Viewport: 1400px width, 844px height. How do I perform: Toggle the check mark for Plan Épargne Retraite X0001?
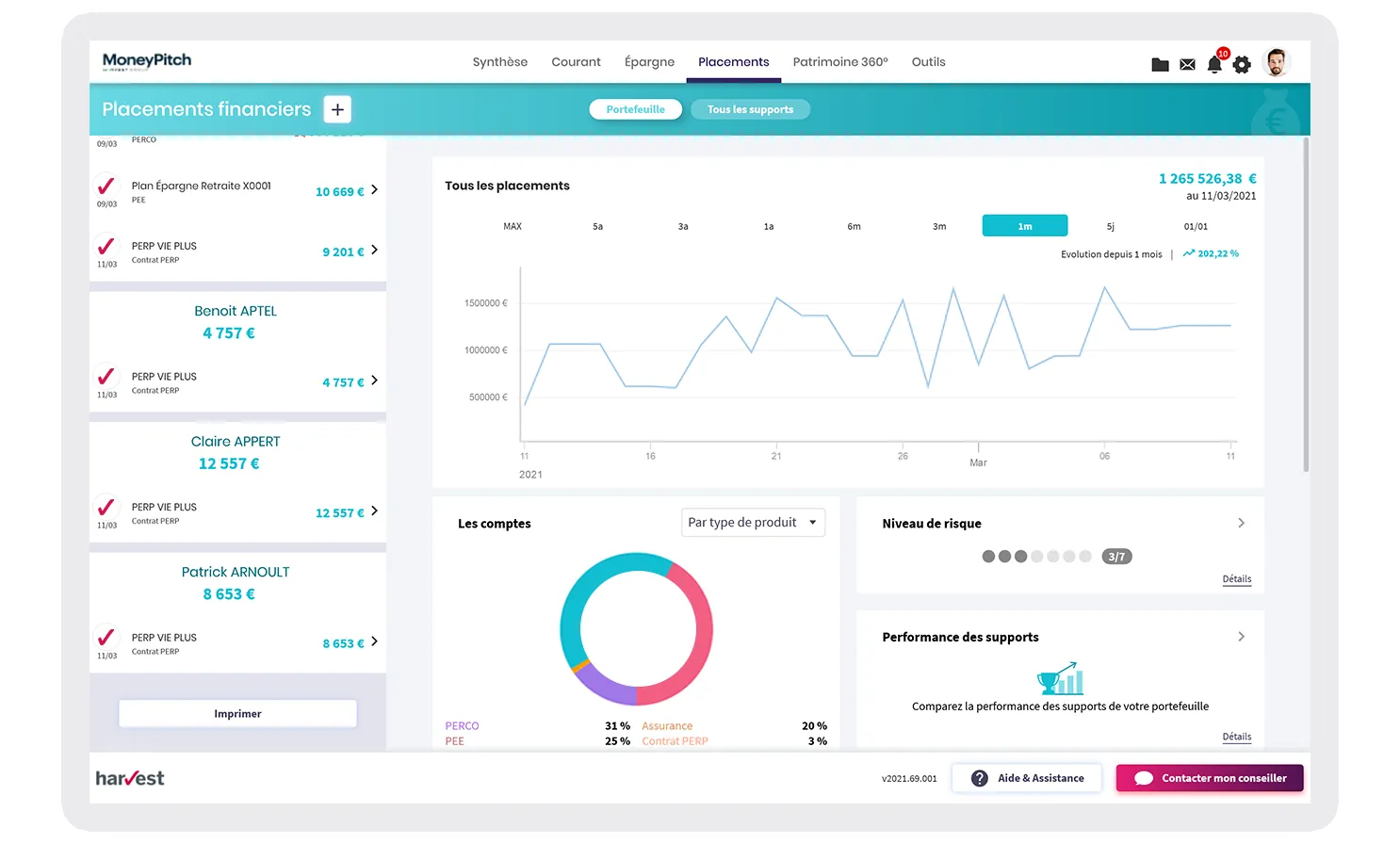point(106,186)
